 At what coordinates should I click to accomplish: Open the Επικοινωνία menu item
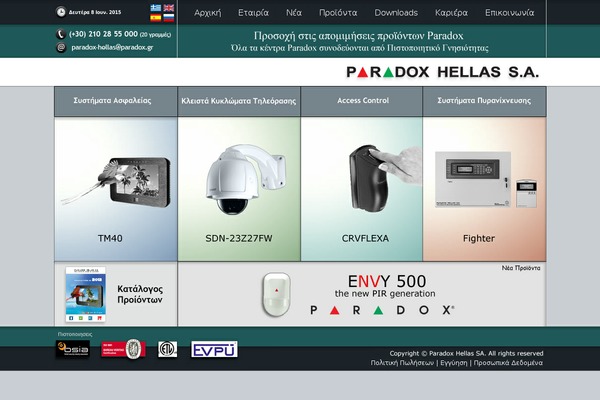[509, 13]
